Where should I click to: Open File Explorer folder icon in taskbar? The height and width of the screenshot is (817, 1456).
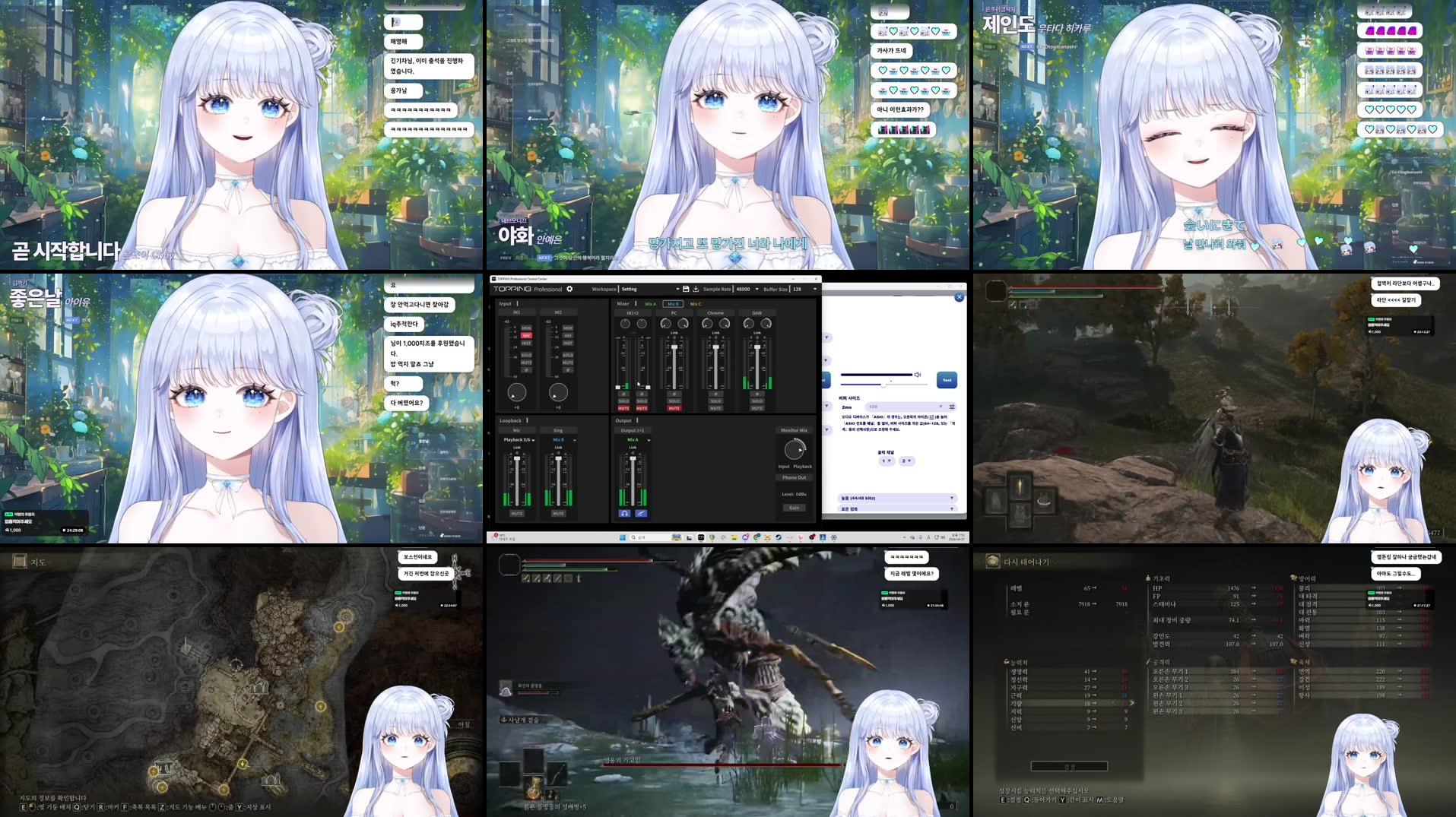coord(734,537)
